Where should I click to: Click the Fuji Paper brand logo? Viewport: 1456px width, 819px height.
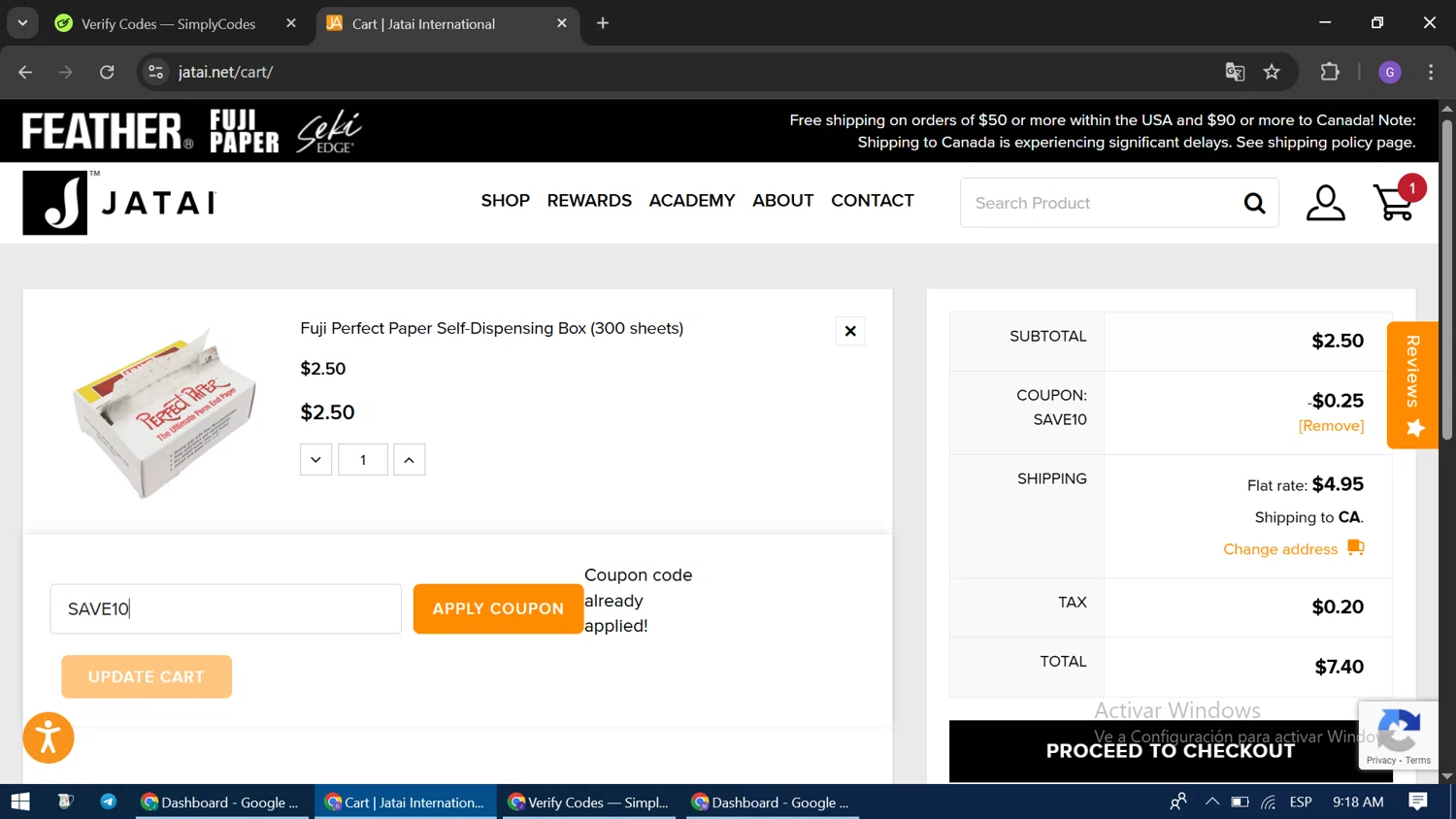(x=244, y=131)
